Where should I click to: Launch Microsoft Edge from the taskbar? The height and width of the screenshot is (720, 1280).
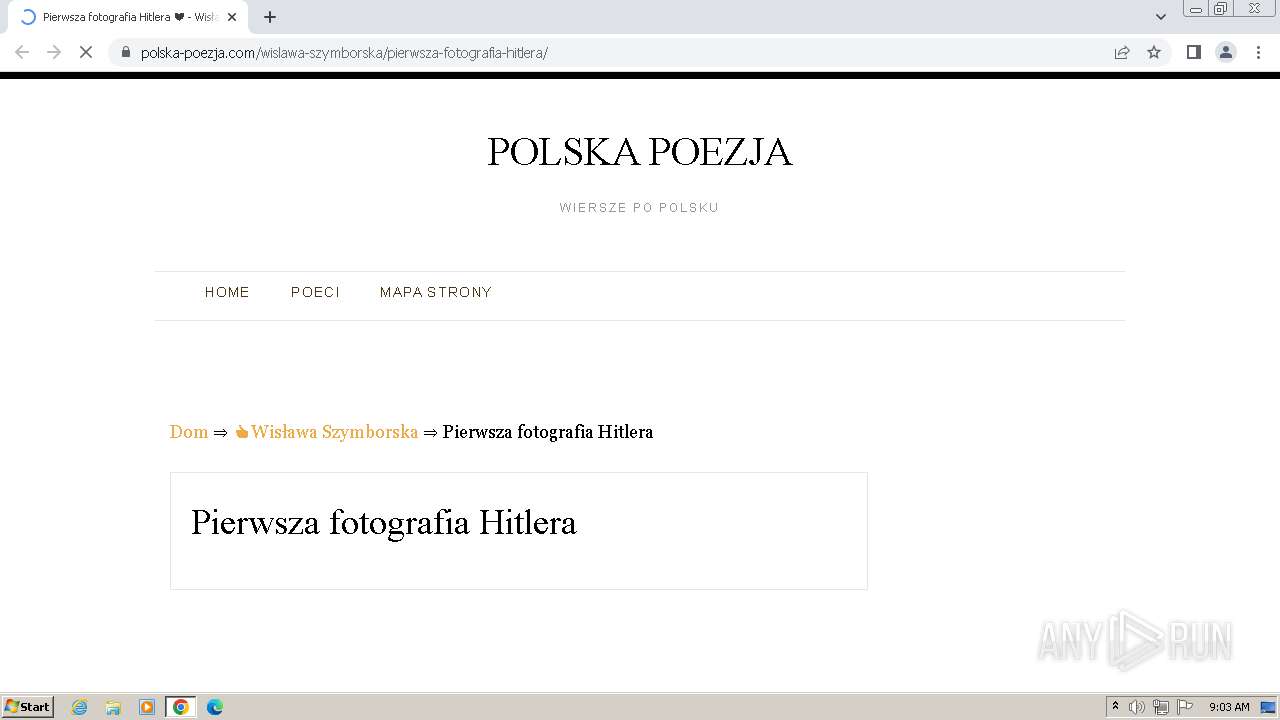[215, 707]
